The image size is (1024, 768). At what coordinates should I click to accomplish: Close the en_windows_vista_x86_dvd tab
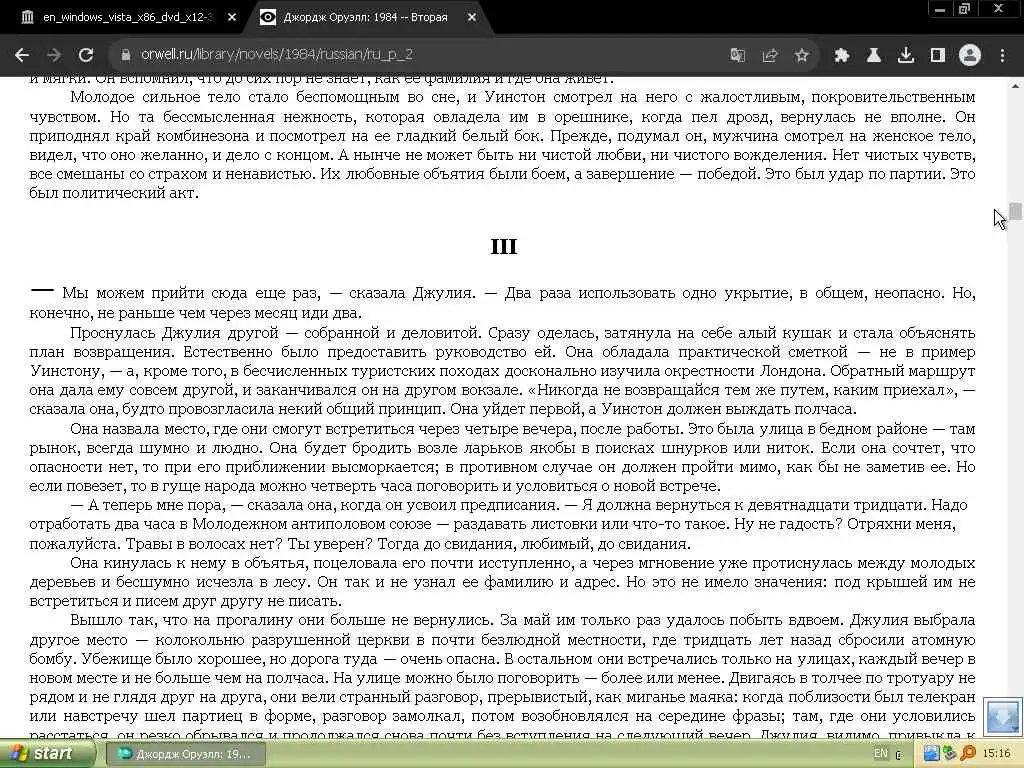coord(232,18)
